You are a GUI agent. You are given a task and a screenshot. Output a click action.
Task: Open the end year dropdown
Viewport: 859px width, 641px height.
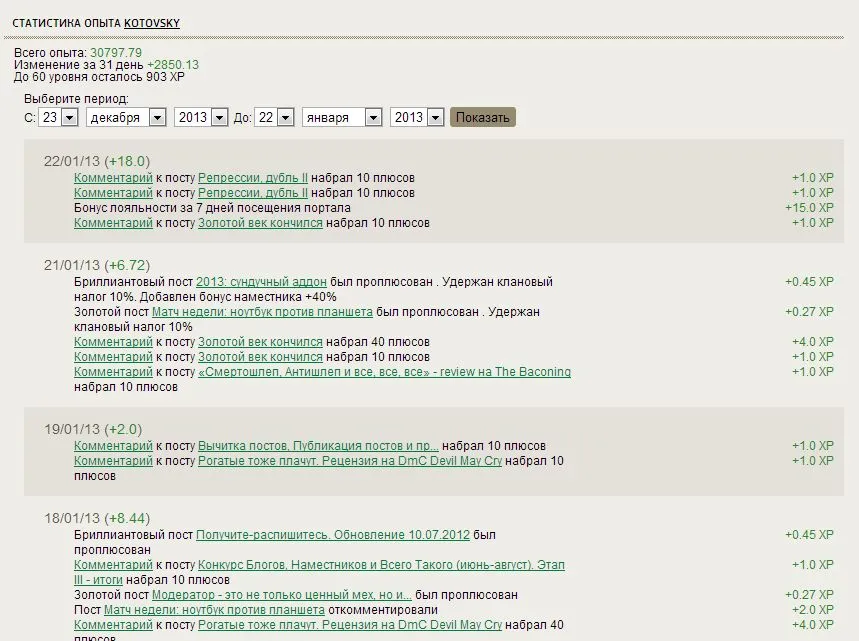click(x=417, y=118)
